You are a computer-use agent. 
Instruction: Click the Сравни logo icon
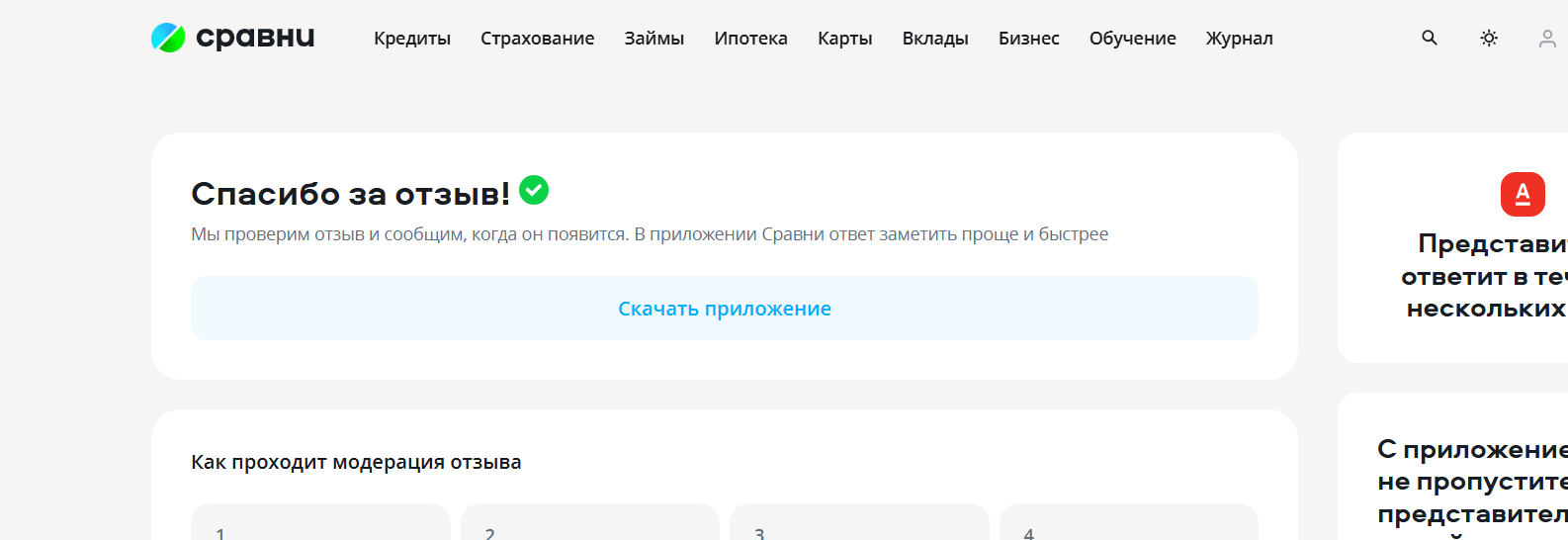click(x=168, y=38)
